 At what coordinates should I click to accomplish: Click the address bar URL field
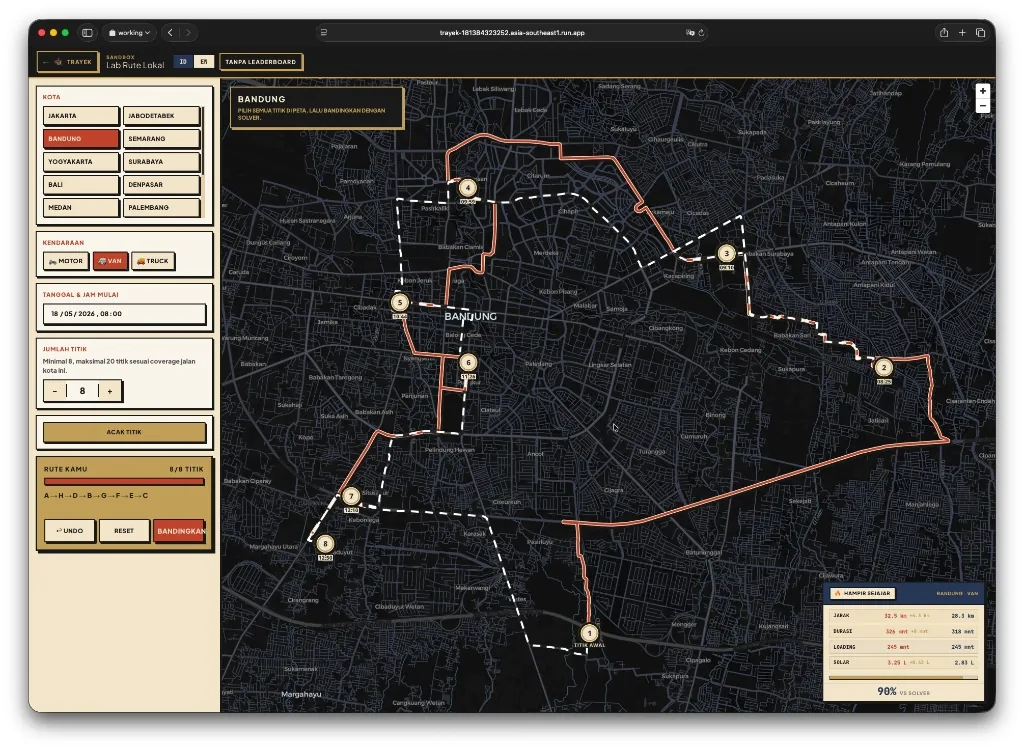click(x=512, y=33)
